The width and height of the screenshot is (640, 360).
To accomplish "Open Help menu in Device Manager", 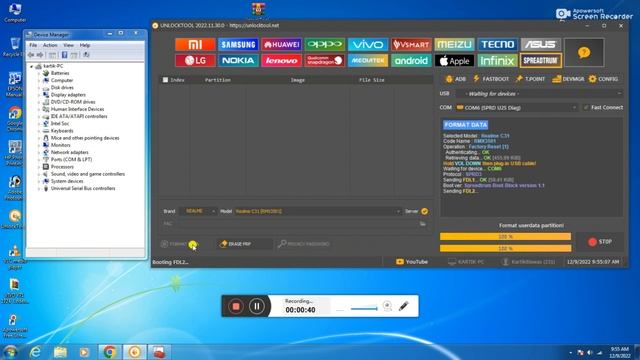I will (84, 45).
